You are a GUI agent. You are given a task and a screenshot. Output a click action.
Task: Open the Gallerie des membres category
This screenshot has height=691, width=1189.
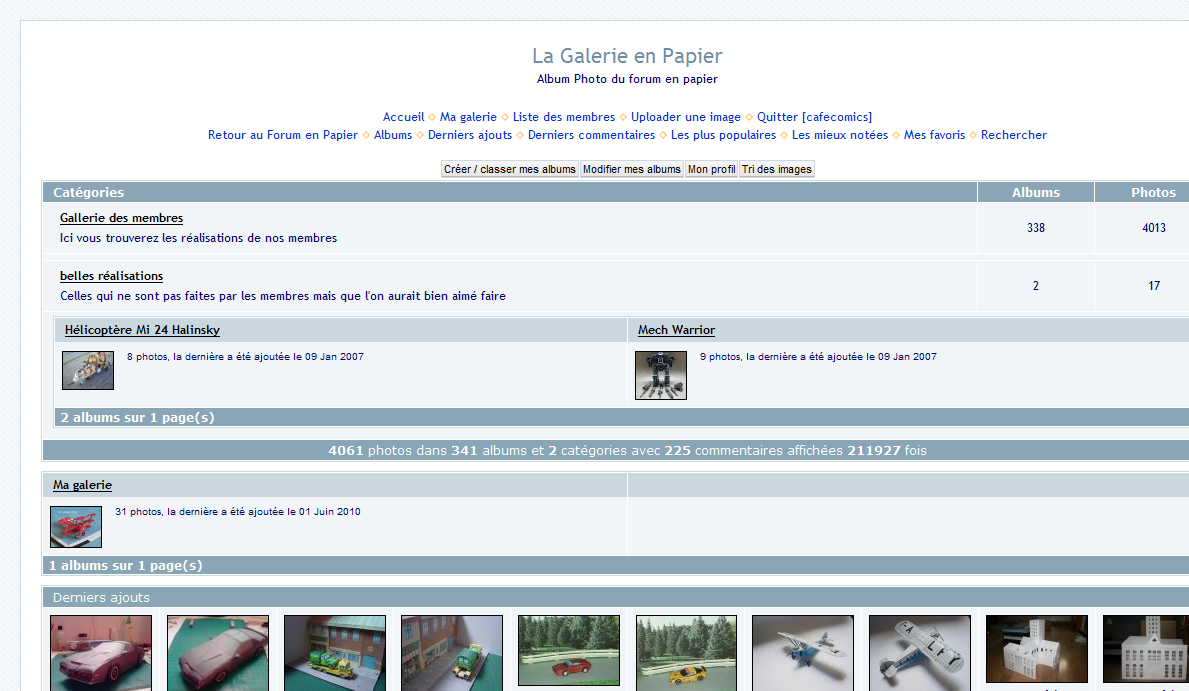(x=121, y=218)
